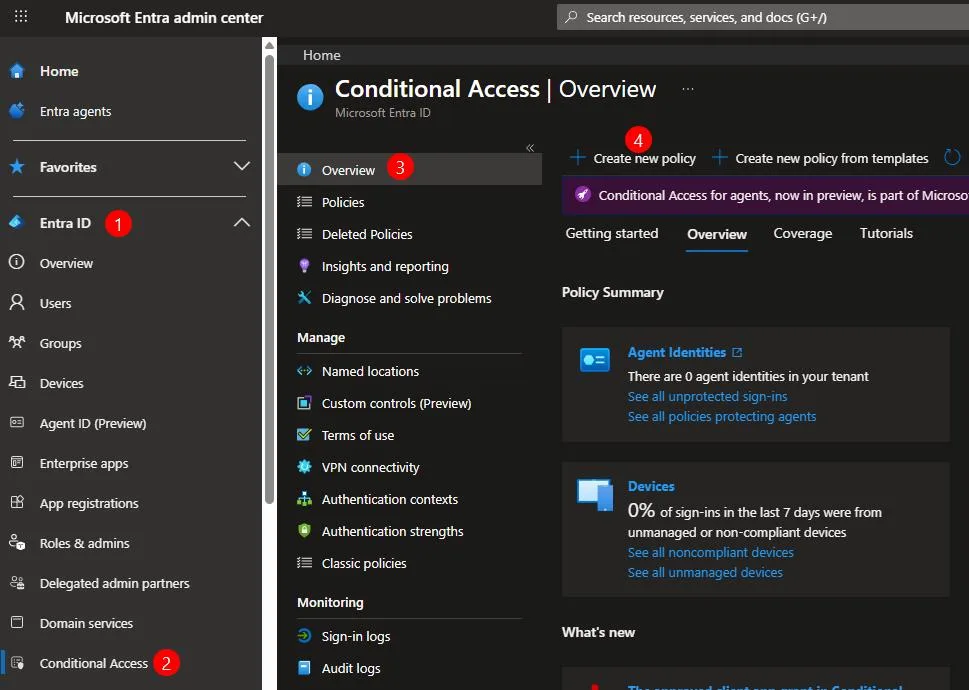
Task: Click the Terms of use checkmark icon
Action: [304, 435]
